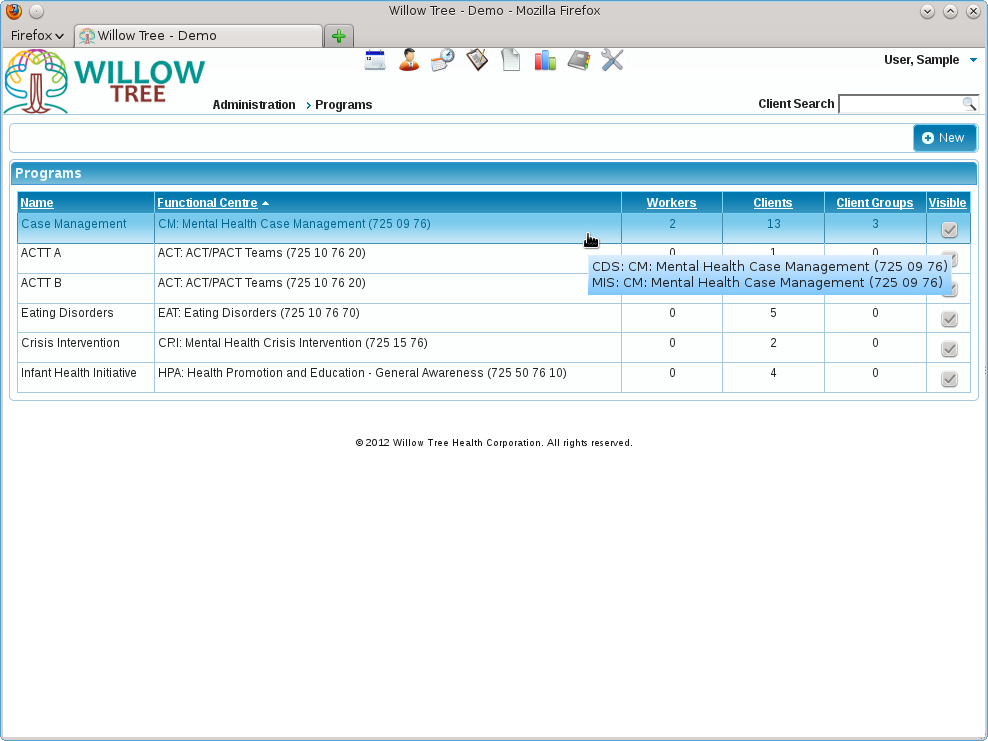
Task: Sort by Client Groups column header
Action: click(875, 203)
